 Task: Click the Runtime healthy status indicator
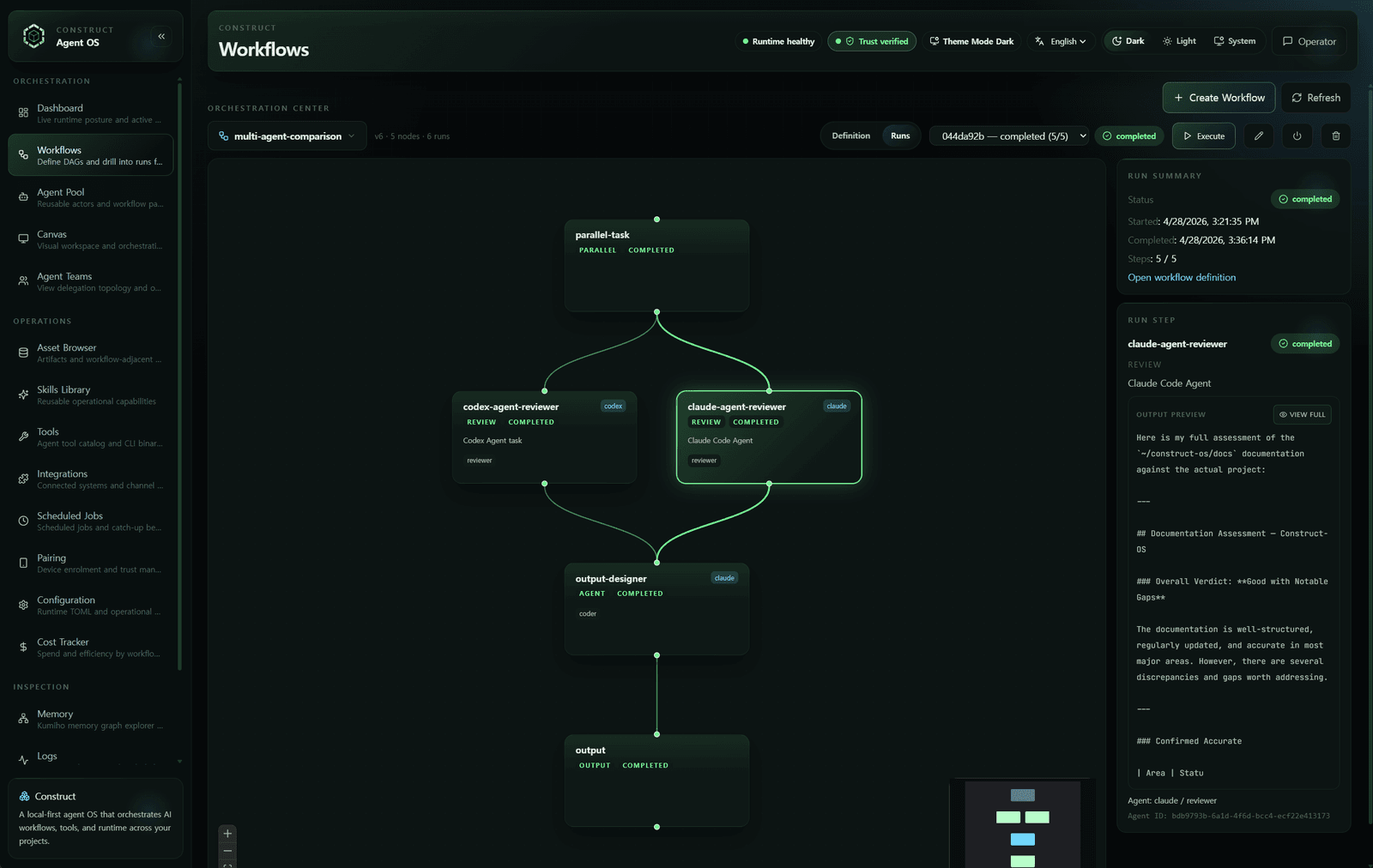coord(778,41)
